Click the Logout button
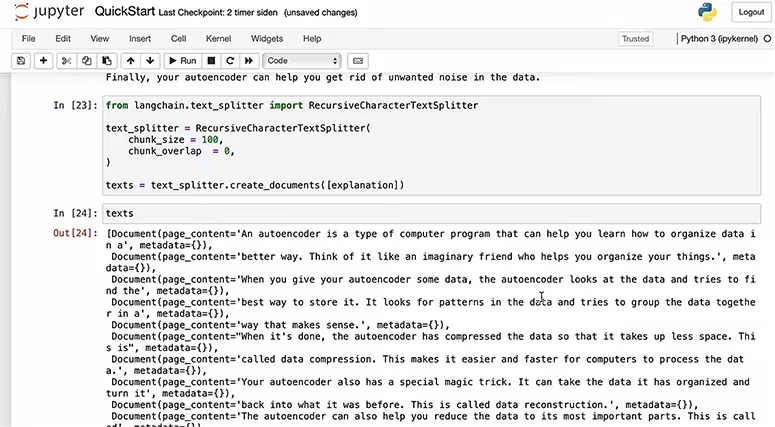Viewport: 775px width, 427px height. [x=750, y=12]
